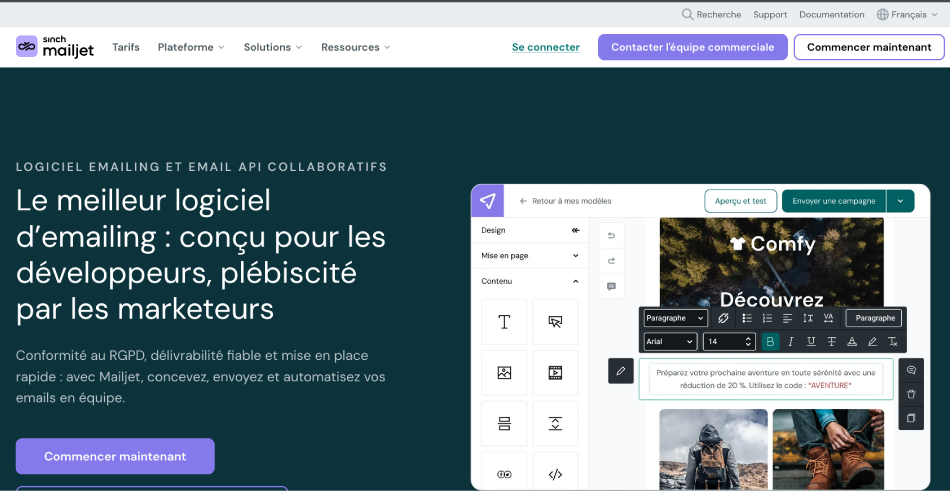Click the Text content block icon
The image size is (950, 491).
coord(504,322)
